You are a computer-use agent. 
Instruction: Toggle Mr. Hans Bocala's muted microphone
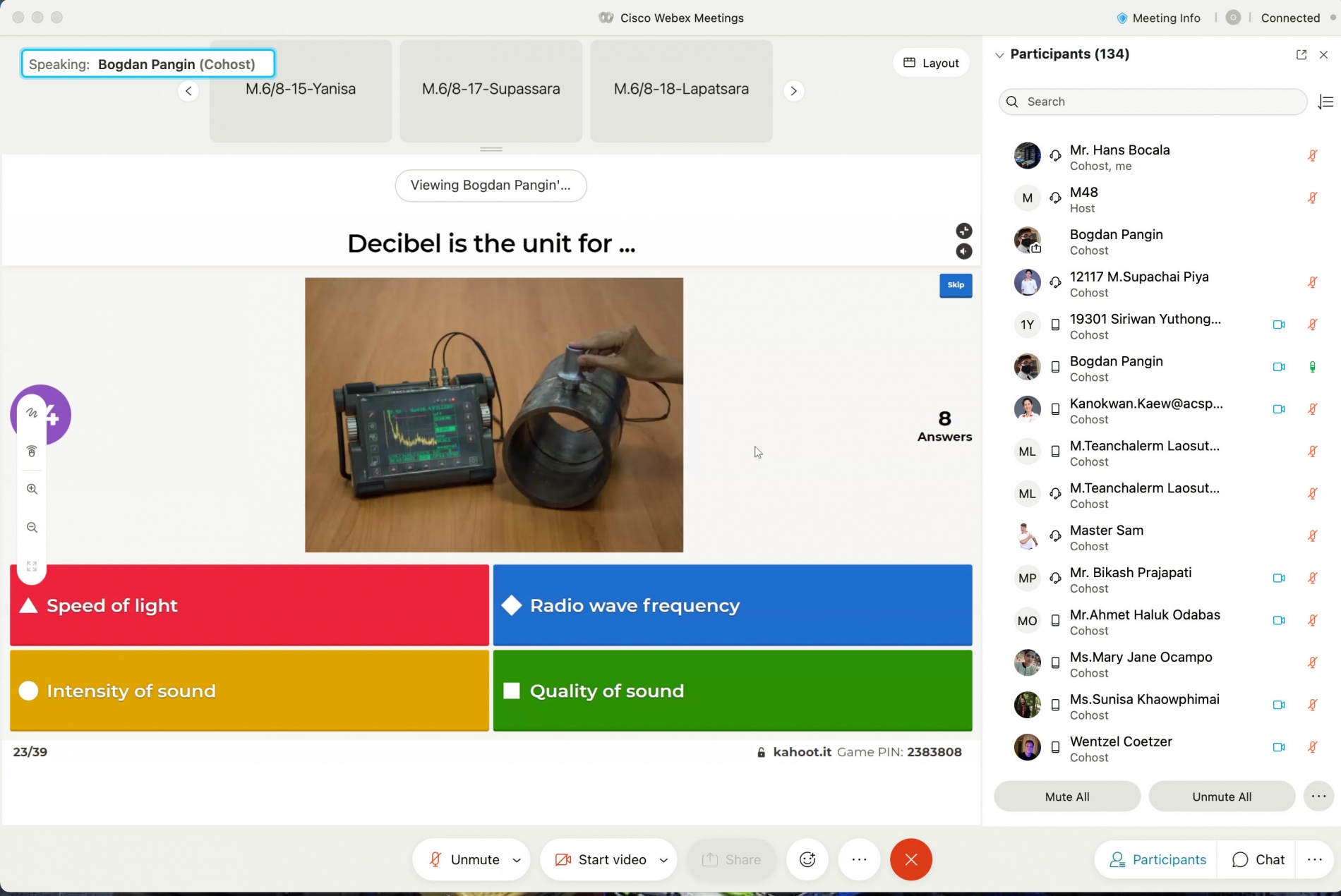1312,155
